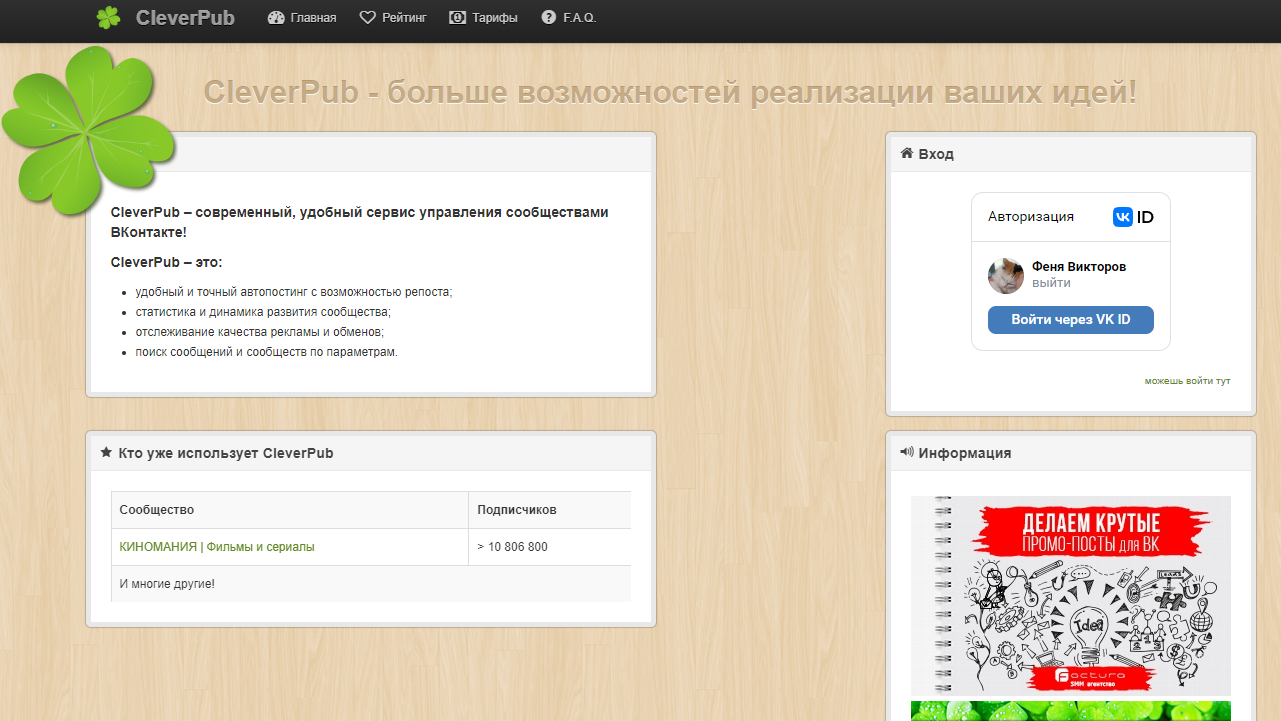Click the money icon beside Тарифы
Image resolution: width=1281 pixels, height=721 pixels.
tap(458, 17)
